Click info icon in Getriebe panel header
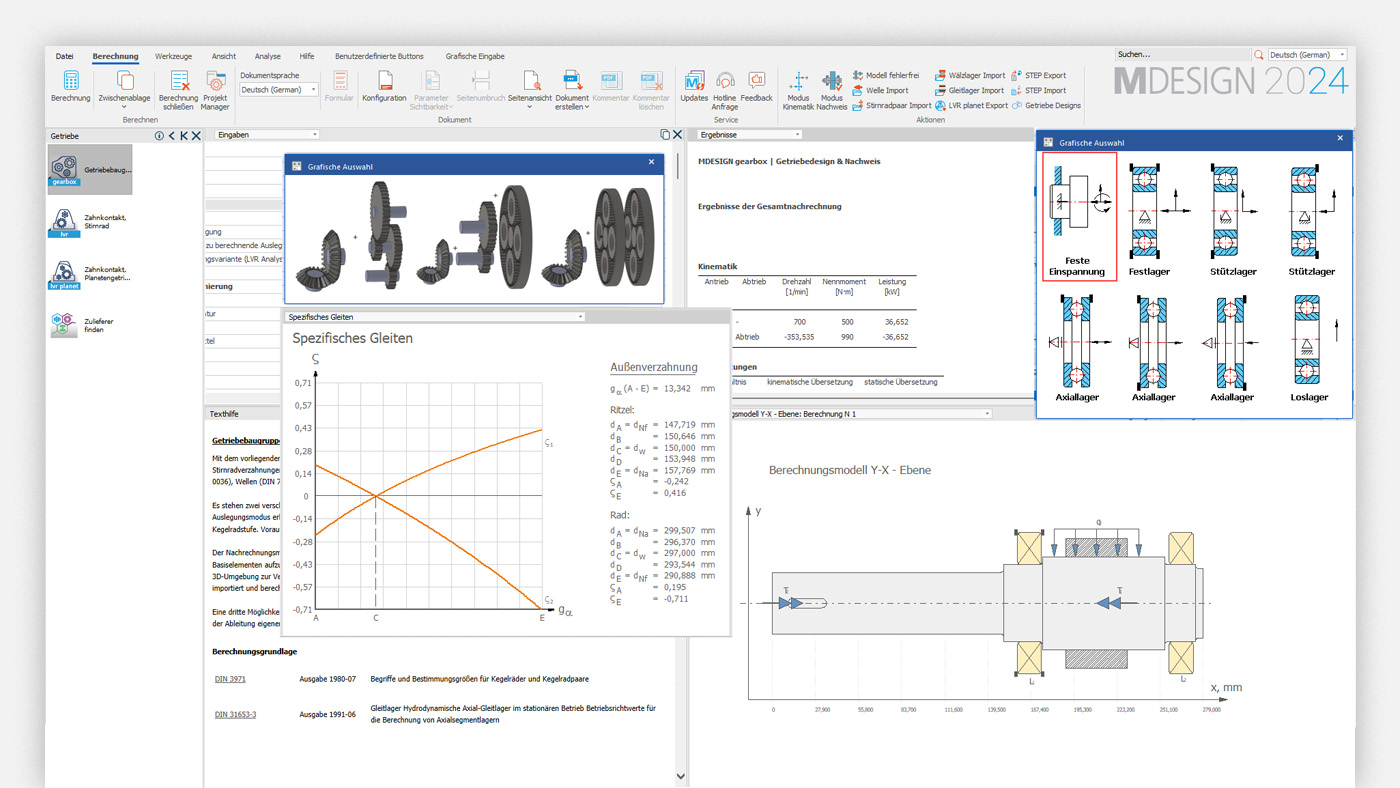The height and width of the screenshot is (788, 1400). coord(159,135)
